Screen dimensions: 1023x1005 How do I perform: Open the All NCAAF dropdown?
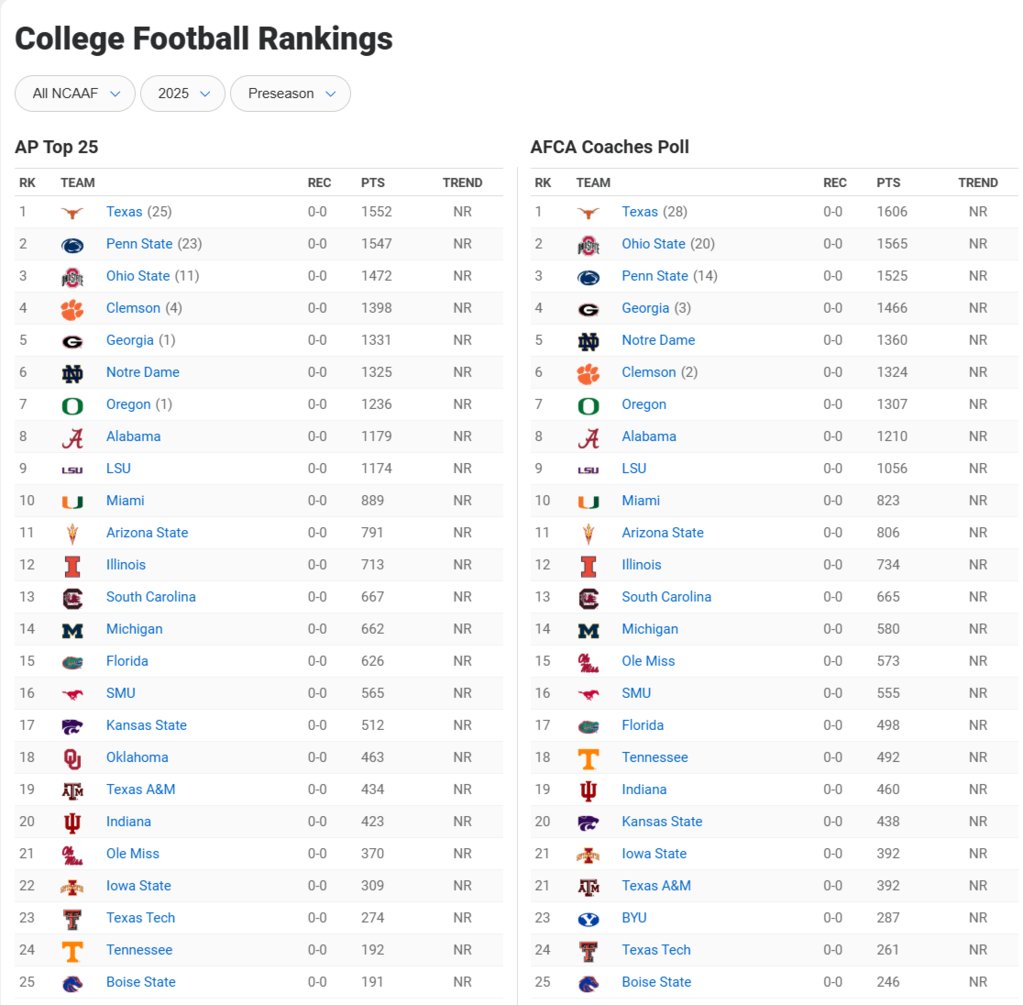75,93
